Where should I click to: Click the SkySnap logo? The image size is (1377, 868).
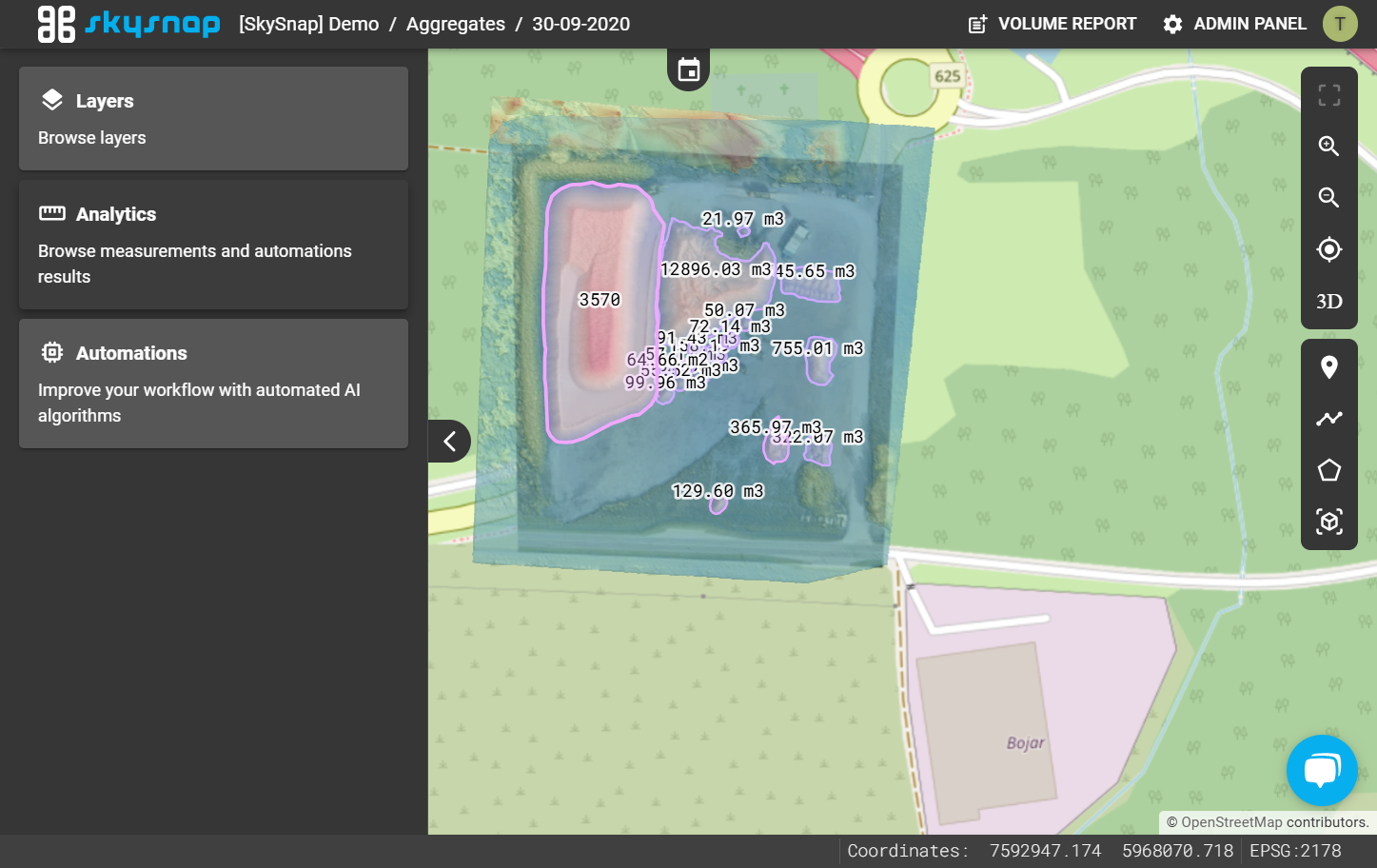128,24
